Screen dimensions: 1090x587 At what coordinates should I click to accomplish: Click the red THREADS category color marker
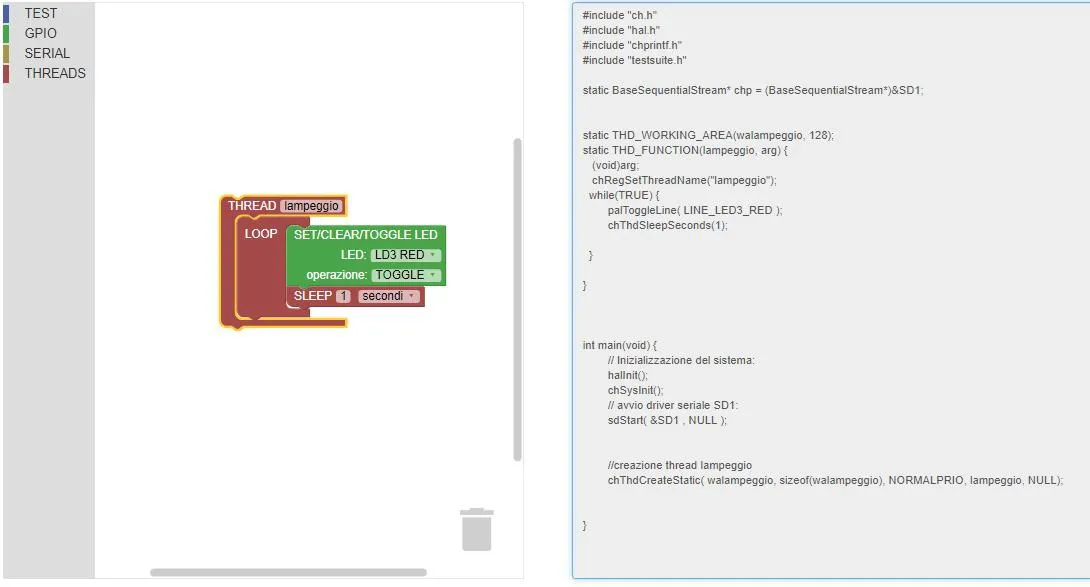tap(6, 74)
